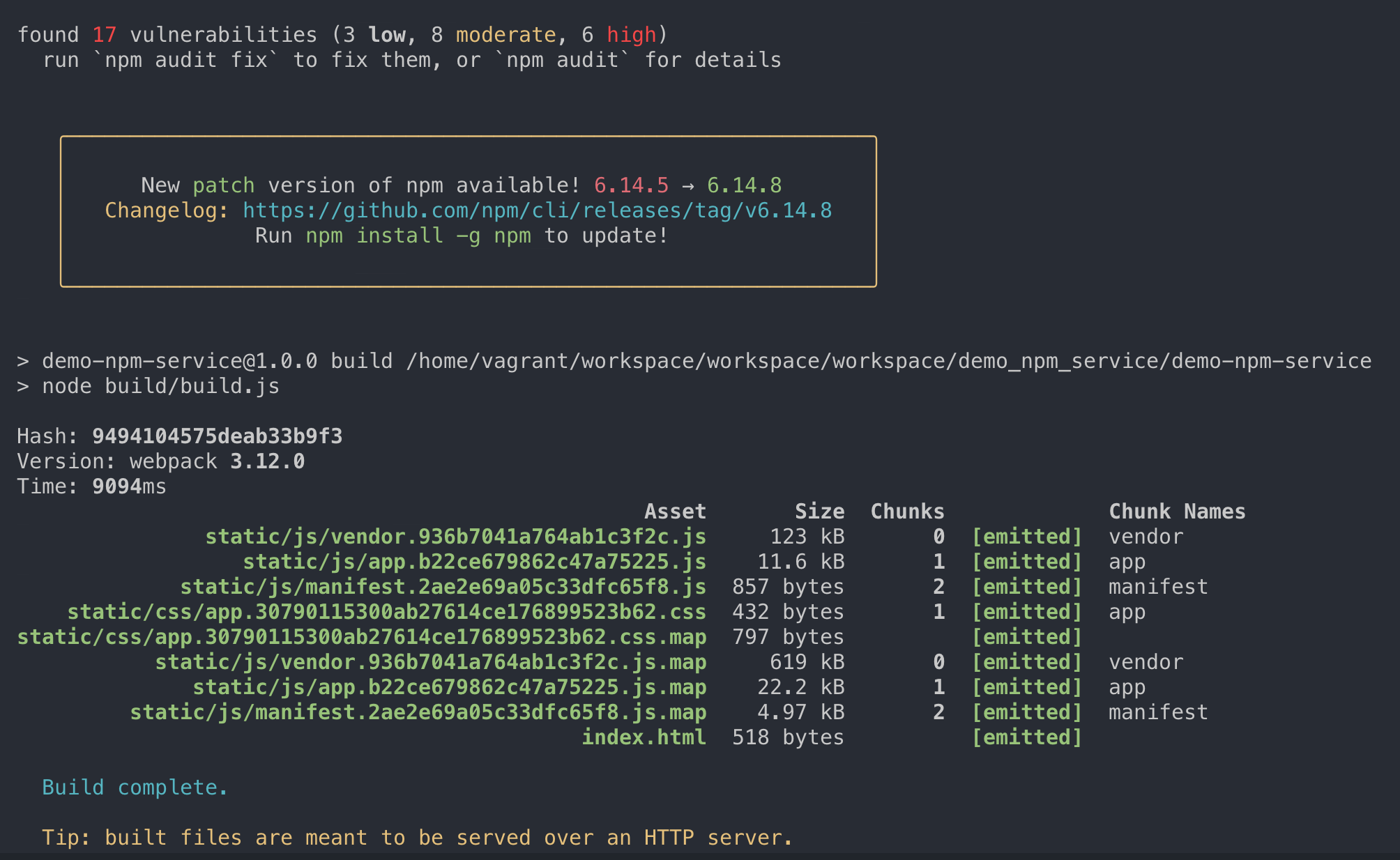Select the yellow 'moderate' severity word
The width and height of the screenshot is (1400, 860).
coord(505,35)
